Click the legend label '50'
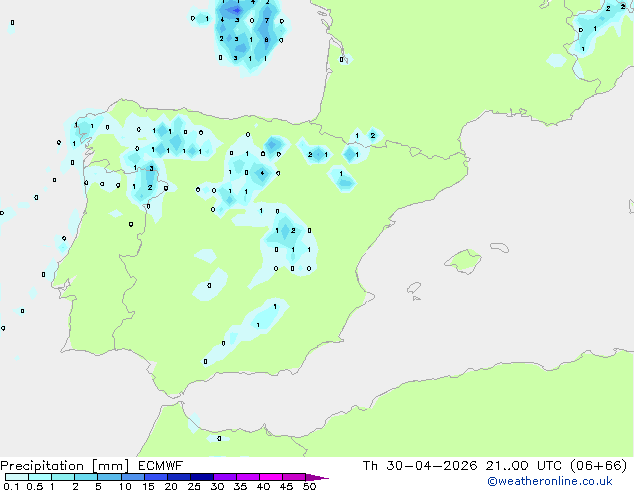Image resolution: width=634 pixels, height=490 pixels. click(309, 486)
